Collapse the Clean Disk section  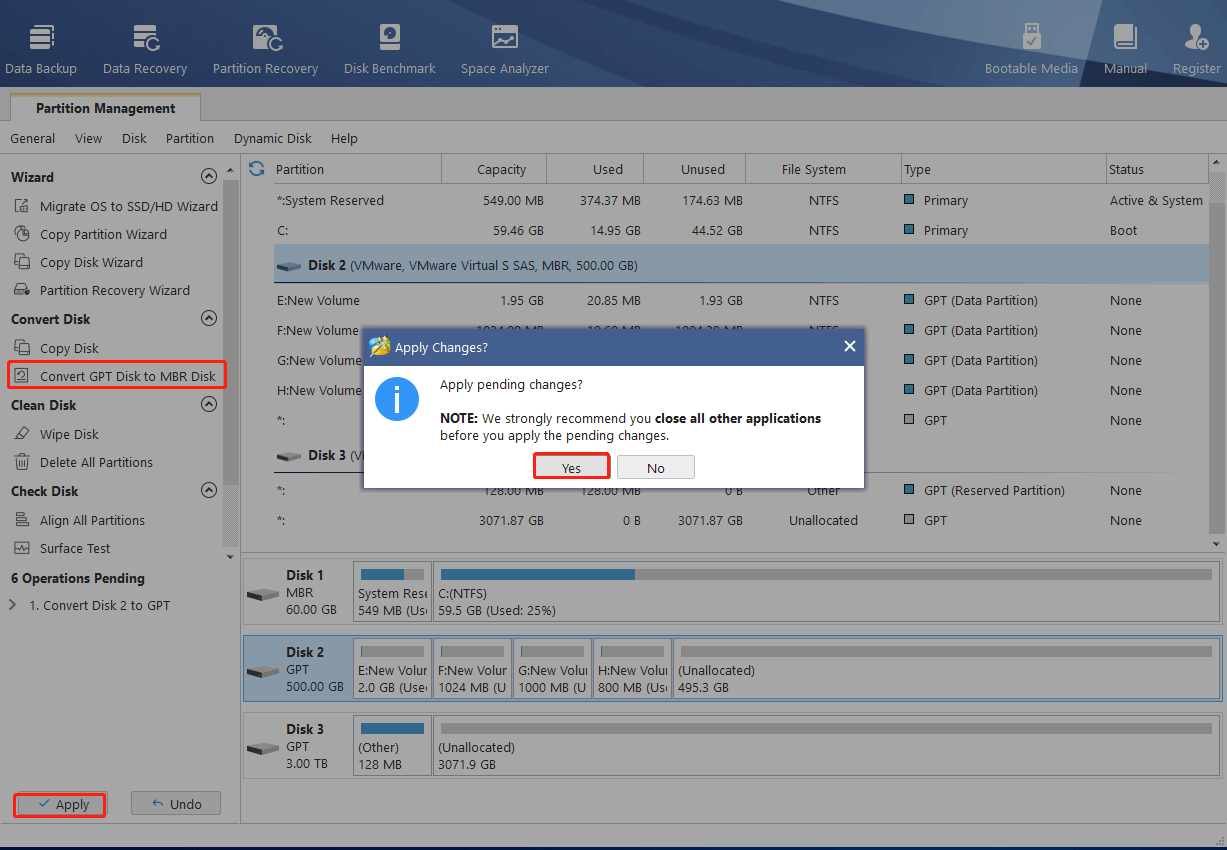(x=208, y=404)
